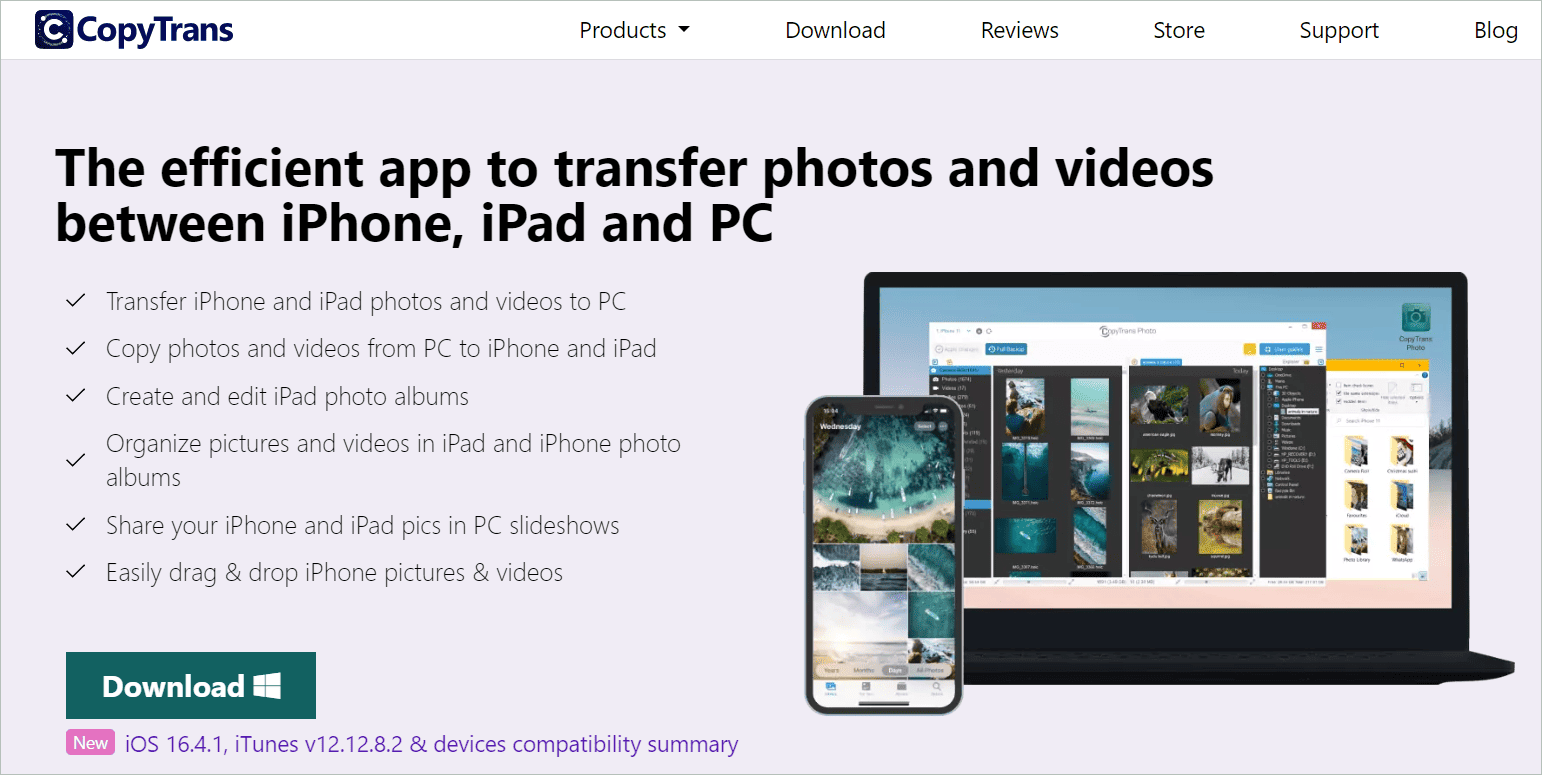Image resolution: width=1542 pixels, height=775 pixels.
Task: Click "Organize pictures and videos" feature text
Action: coord(393,460)
